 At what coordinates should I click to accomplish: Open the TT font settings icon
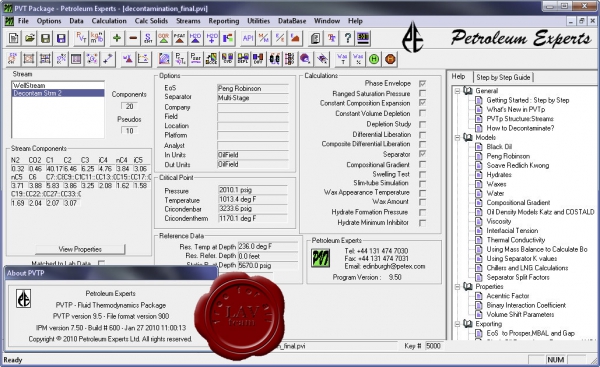click(331, 38)
